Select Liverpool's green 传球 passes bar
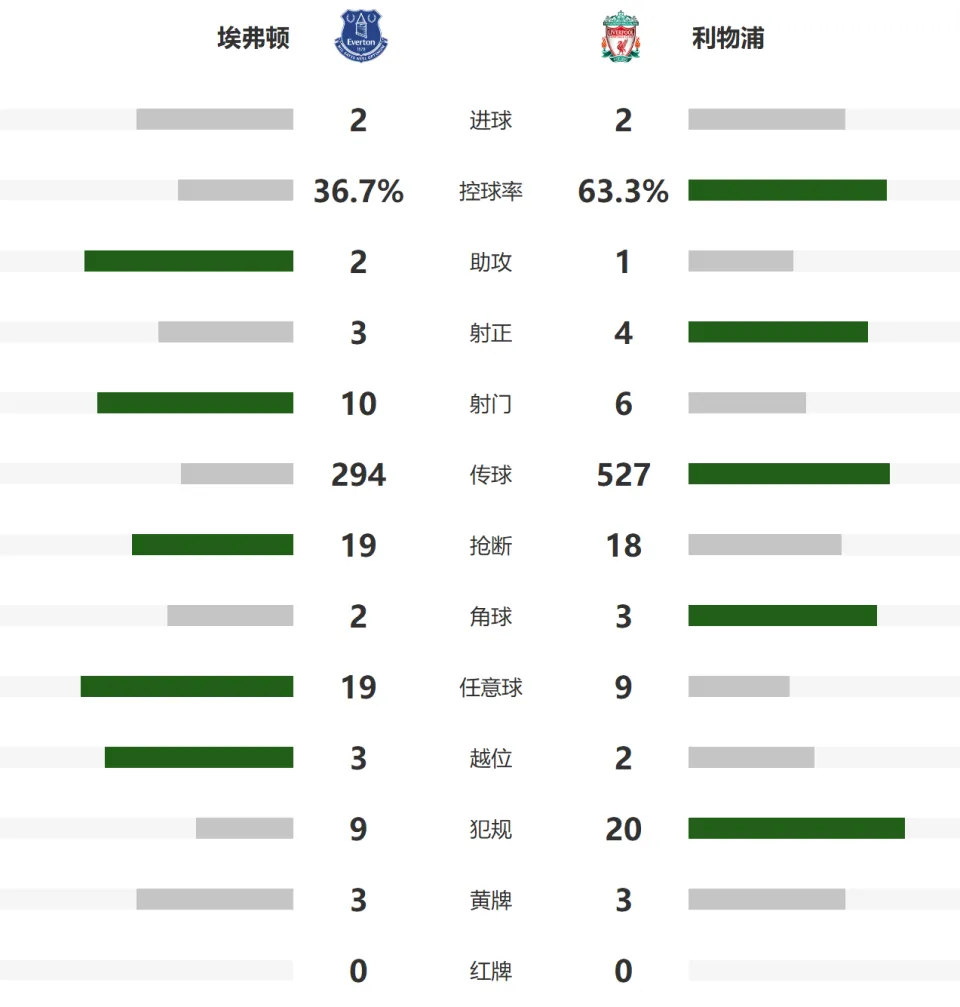The image size is (960, 1007). click(789, 473)
